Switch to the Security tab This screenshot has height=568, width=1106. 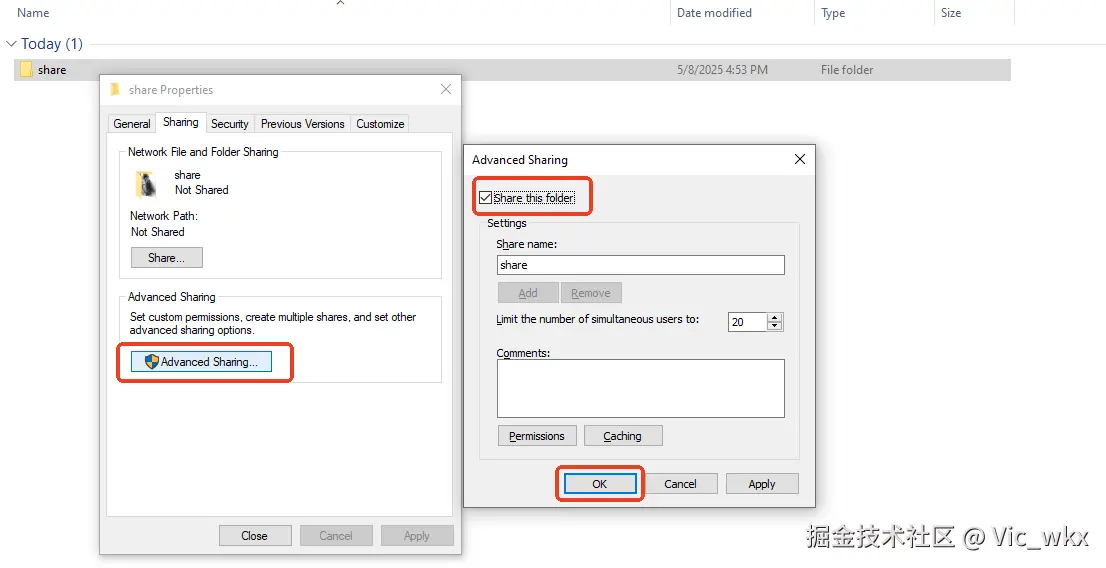229,124
